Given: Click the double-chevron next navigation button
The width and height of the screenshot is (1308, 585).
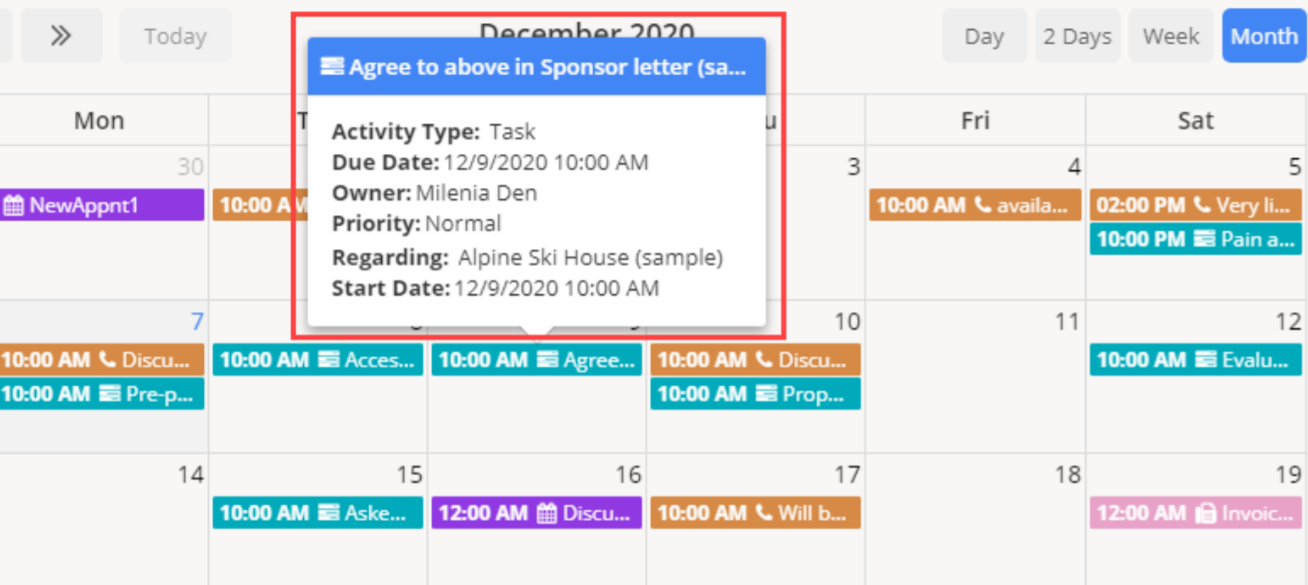Looking at the screenshot, I should point(61,36).
